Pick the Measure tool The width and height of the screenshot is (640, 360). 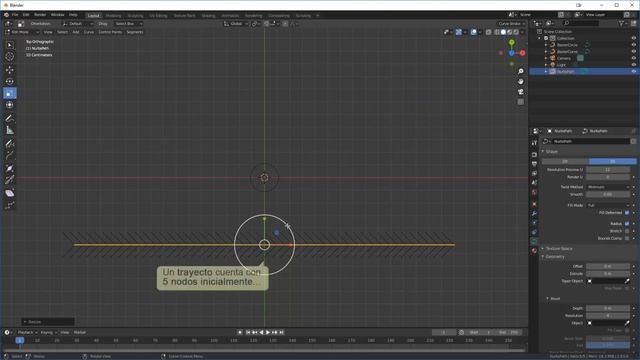click(x=10, y=130)
